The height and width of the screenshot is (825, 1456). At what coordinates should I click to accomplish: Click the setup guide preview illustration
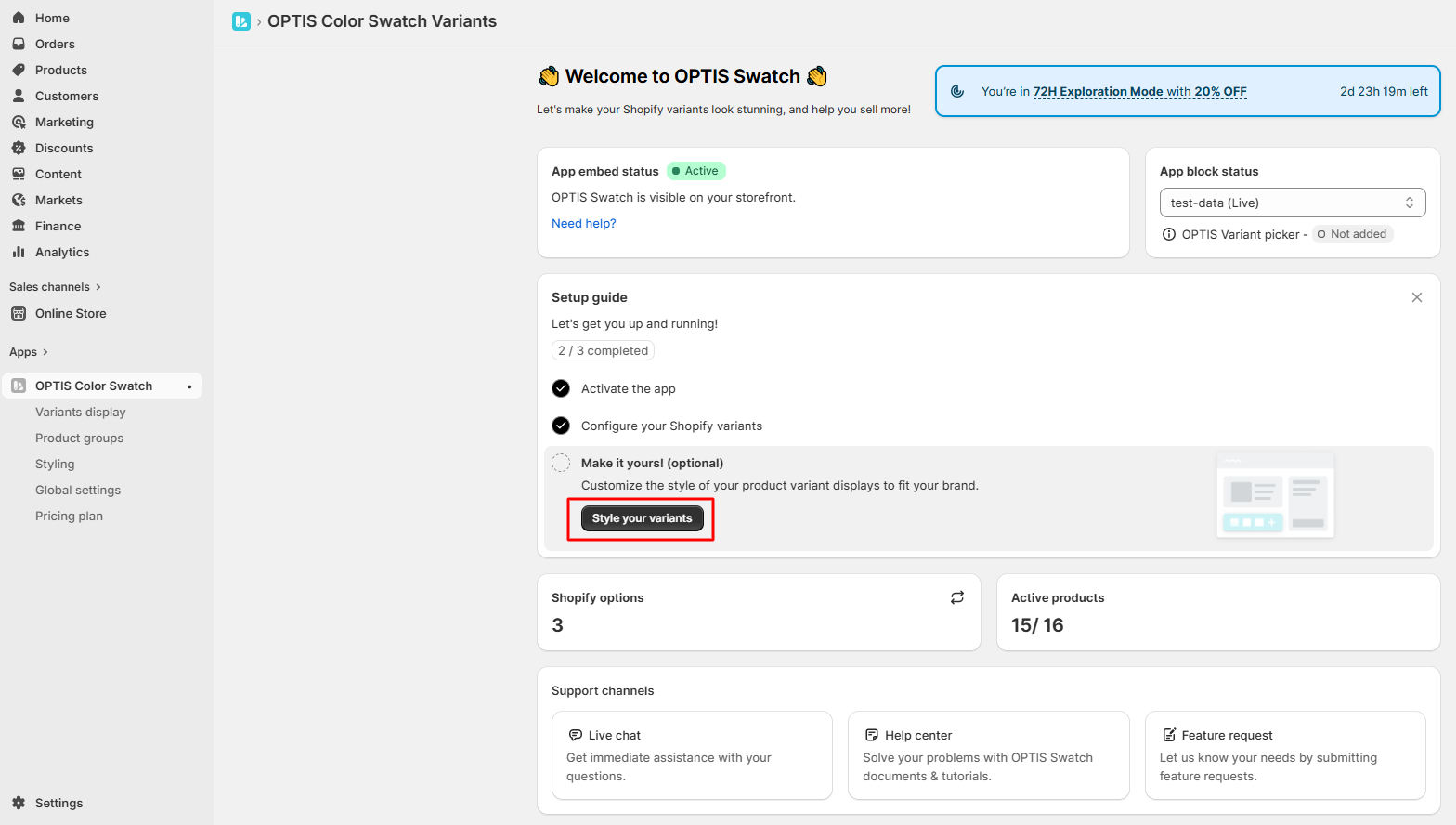coord(1275,496)
